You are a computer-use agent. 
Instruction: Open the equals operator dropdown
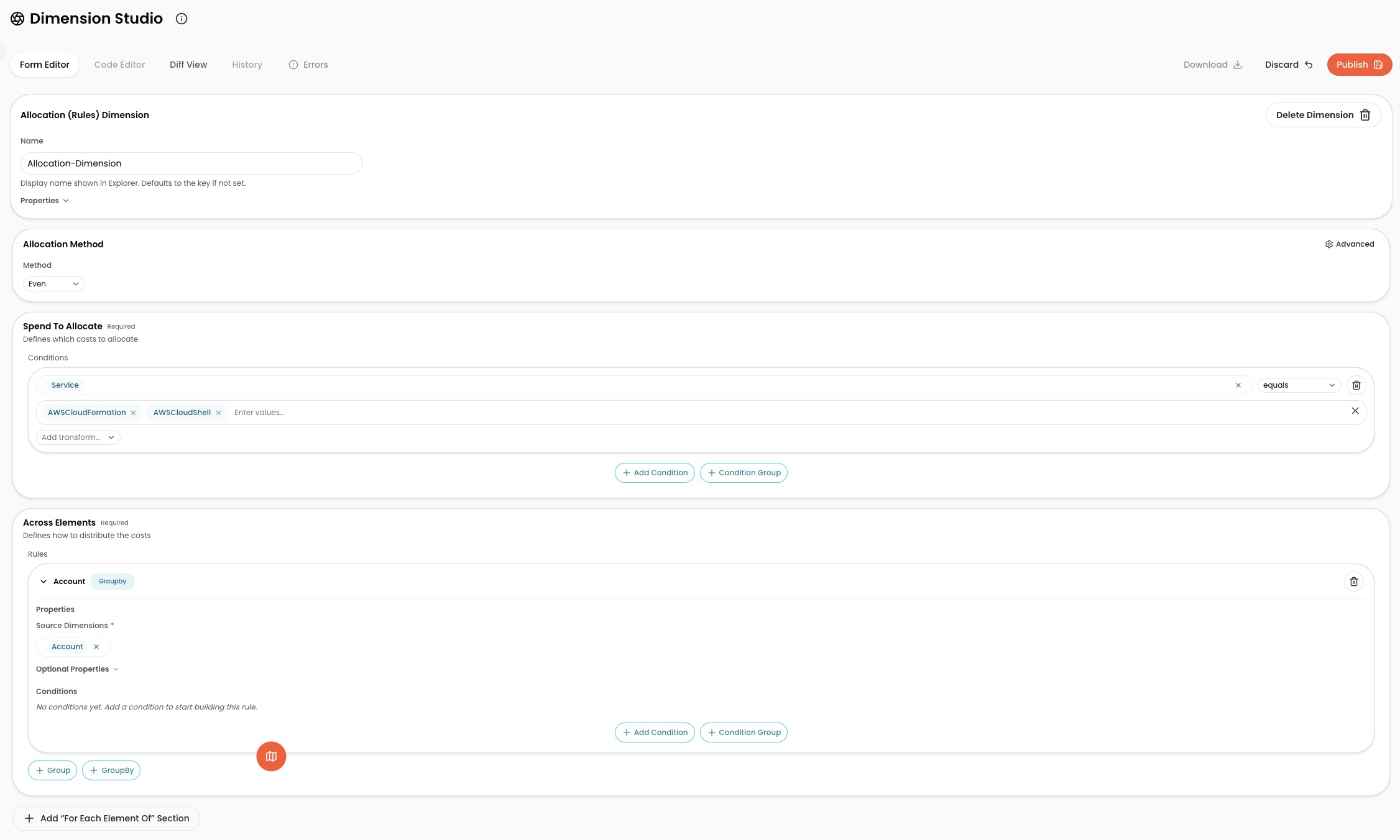(1299, 385)
